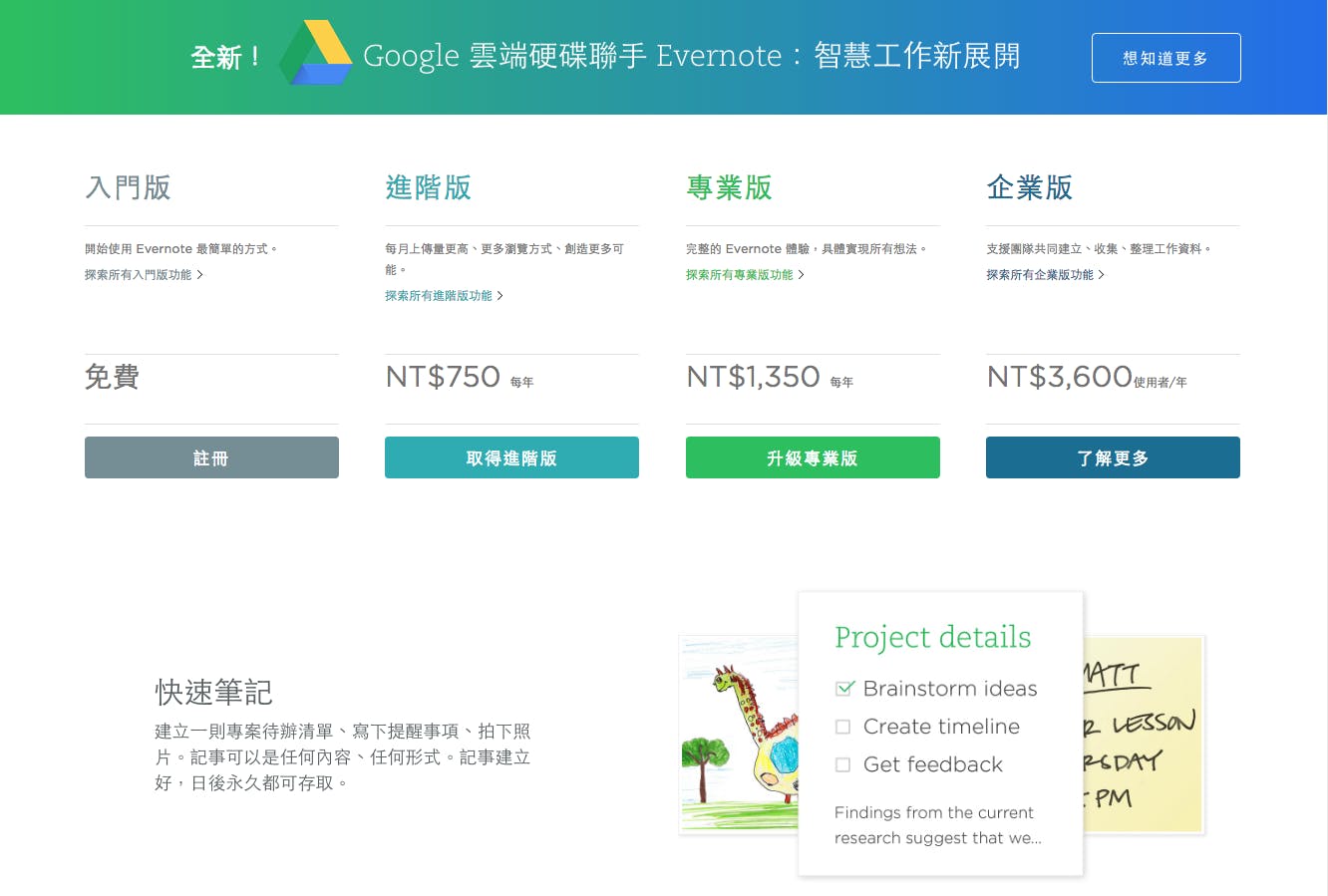Click the chevron after 探索所有入門版功能
This screenshot has width=1328, height=896.
(x=200, y=275)
